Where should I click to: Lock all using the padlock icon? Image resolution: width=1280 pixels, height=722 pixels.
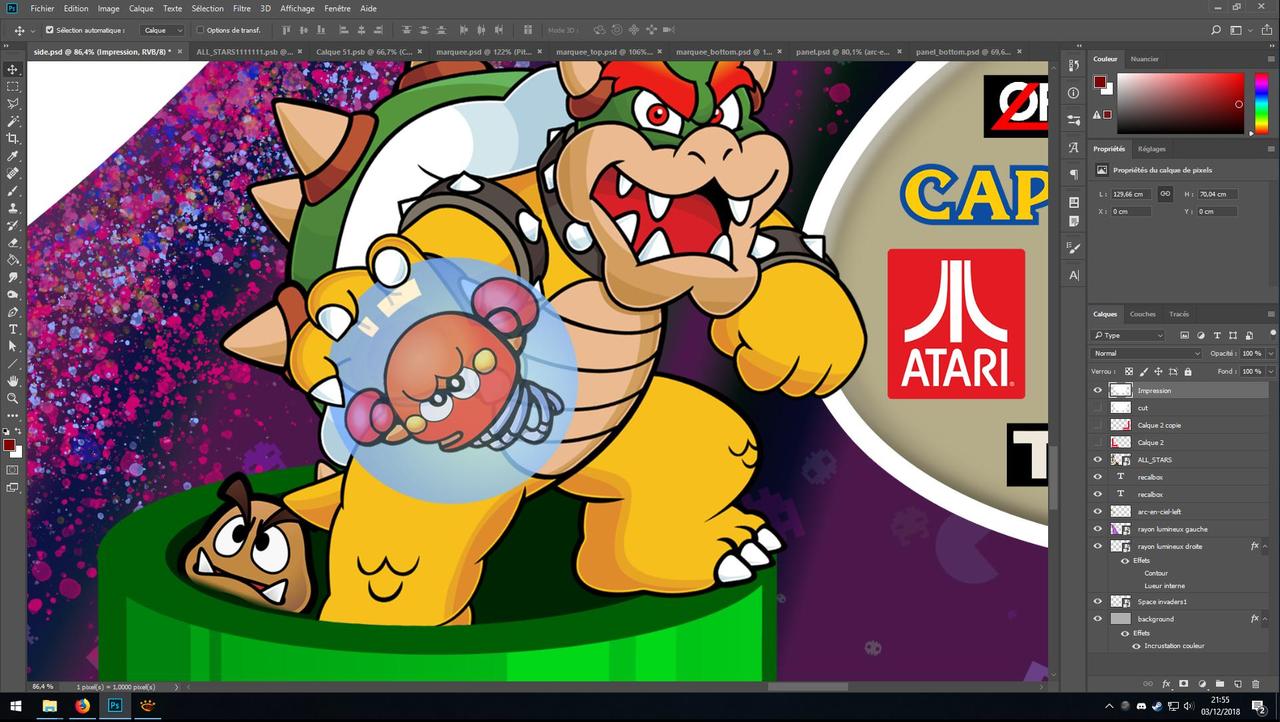click(x=1187, y=371)
